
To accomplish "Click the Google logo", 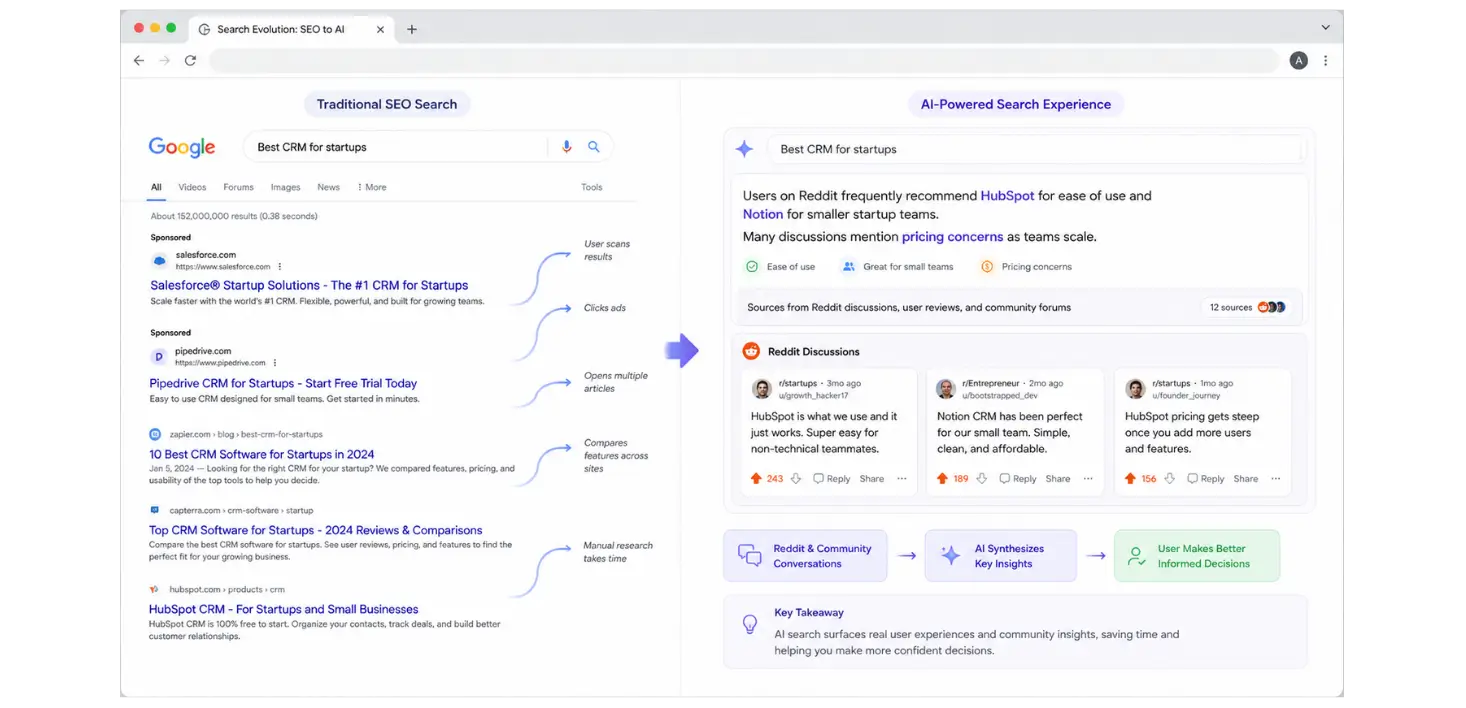I will pos(182,147).
